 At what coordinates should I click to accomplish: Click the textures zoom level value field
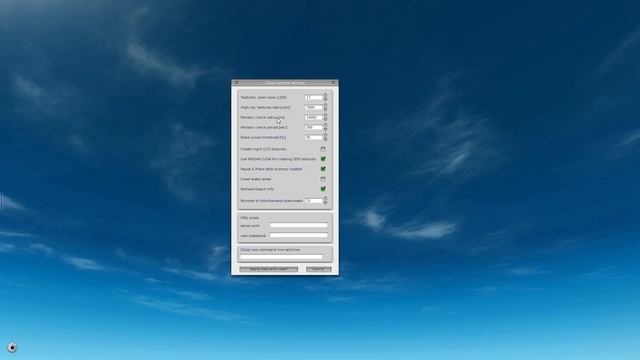[313, 98]
